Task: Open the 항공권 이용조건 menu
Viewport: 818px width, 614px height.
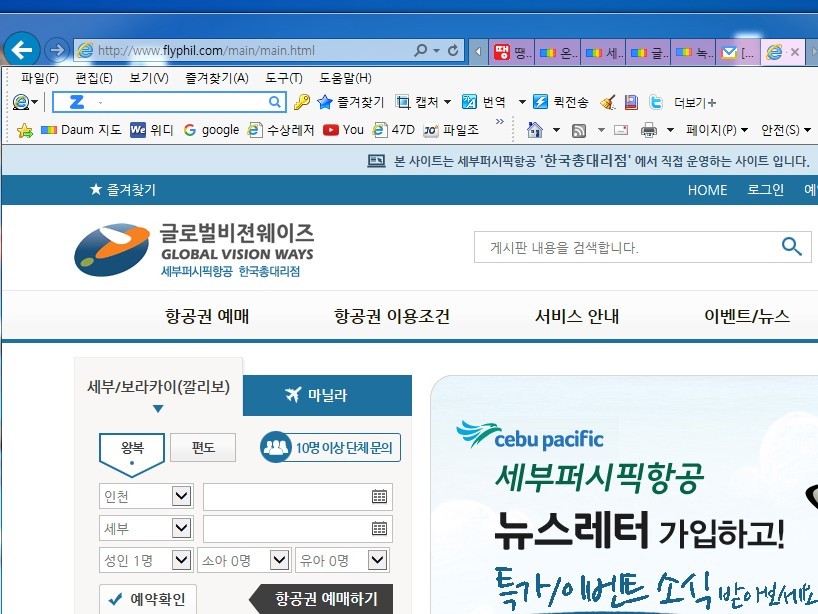Action: click(392, 316)
